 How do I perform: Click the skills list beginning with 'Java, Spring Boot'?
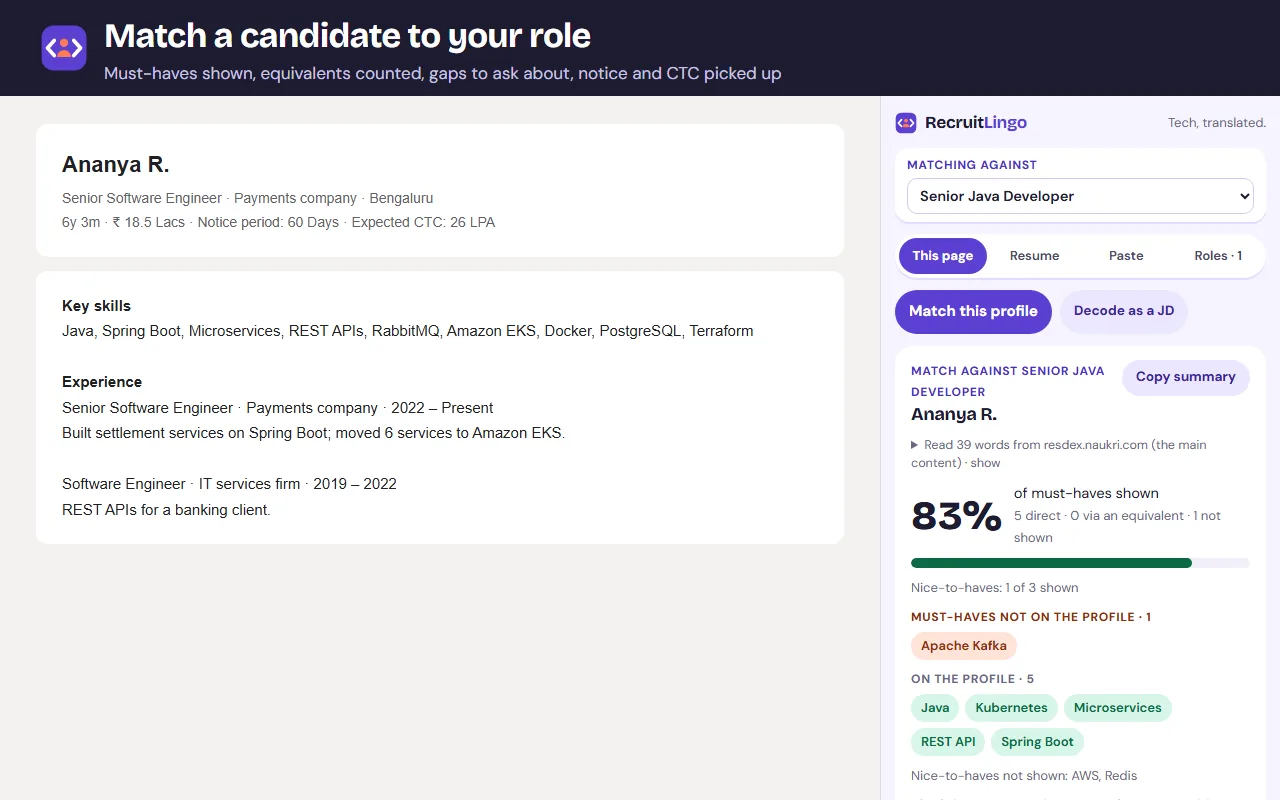click(x=408, y=331)
